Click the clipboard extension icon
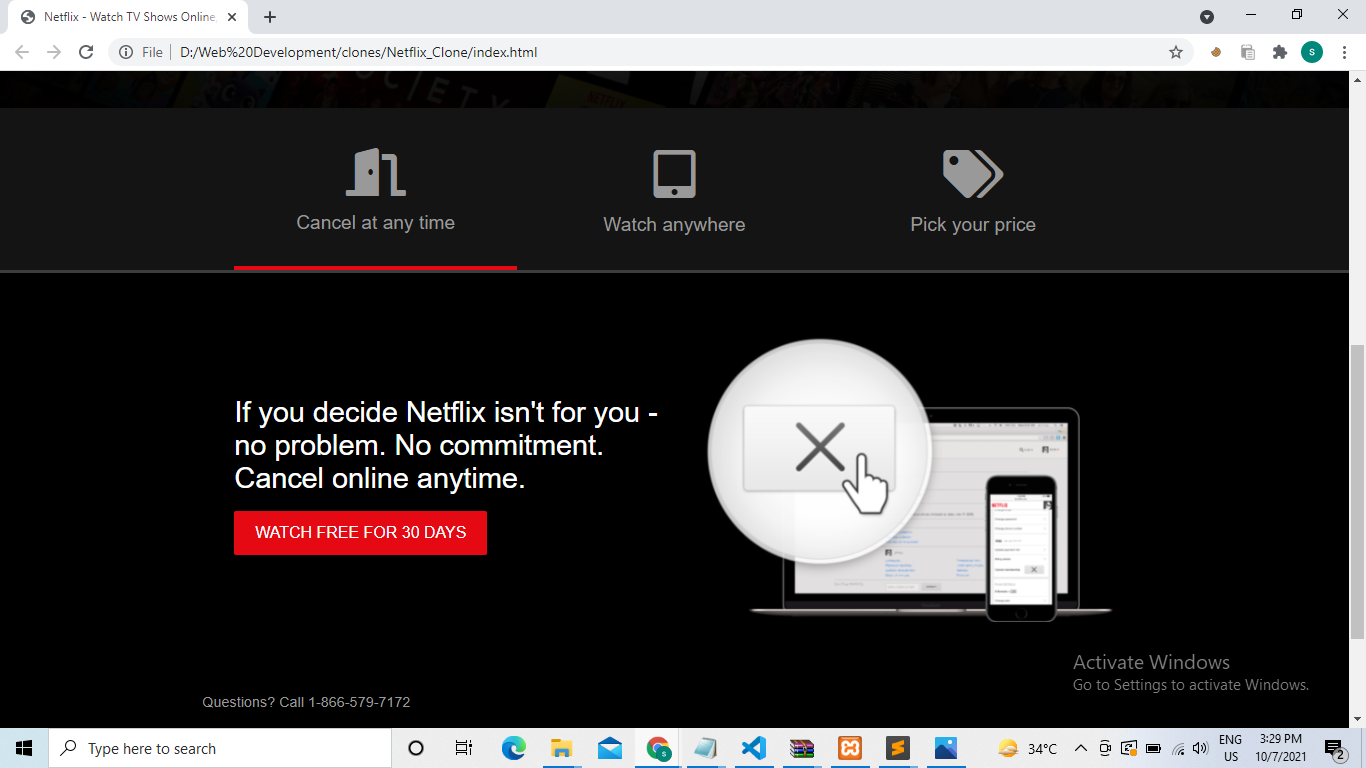 pyautogui.click(x=1247, y=51)
